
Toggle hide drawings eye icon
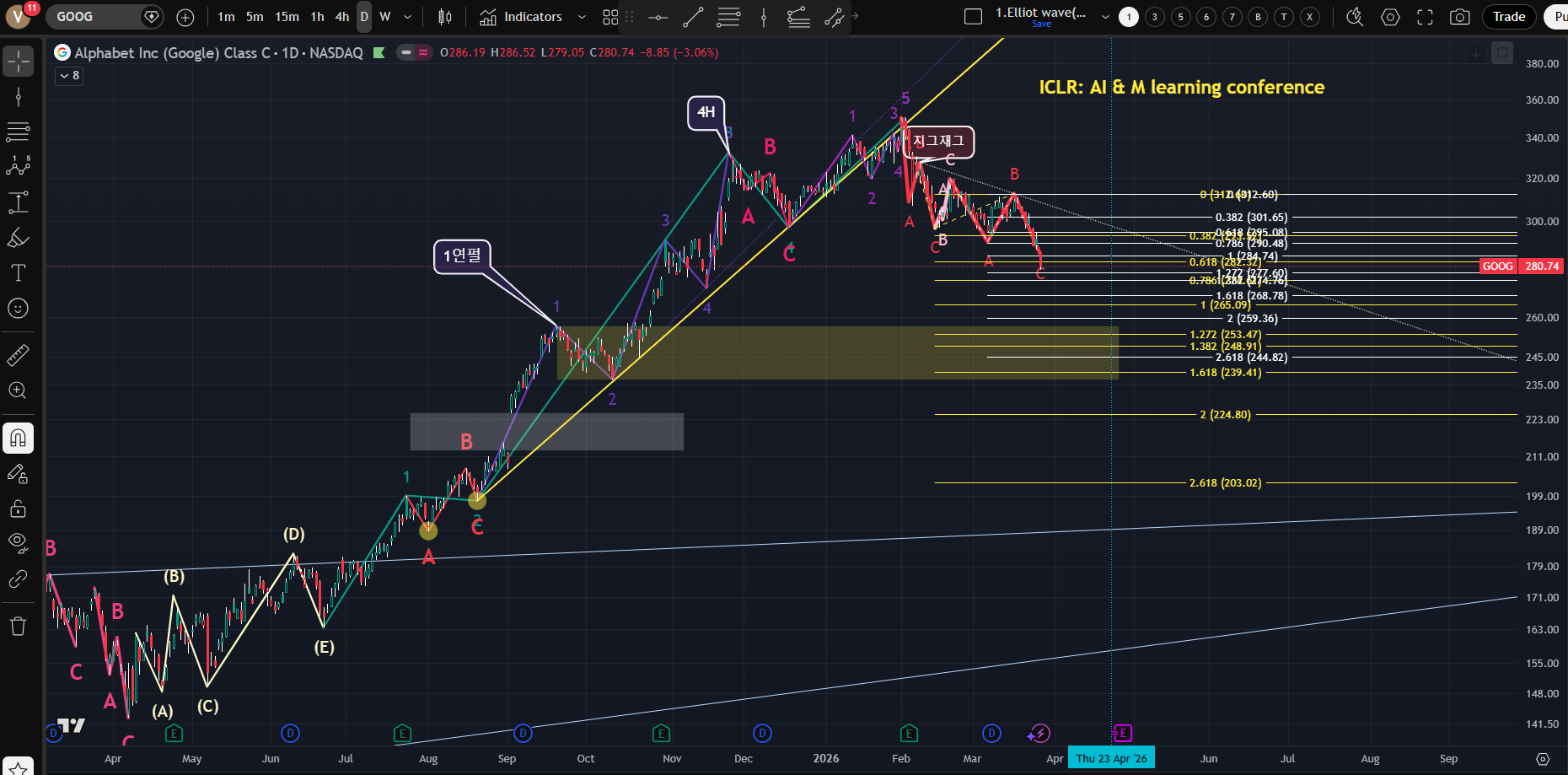pyautogui.click(x=18, y=542)
